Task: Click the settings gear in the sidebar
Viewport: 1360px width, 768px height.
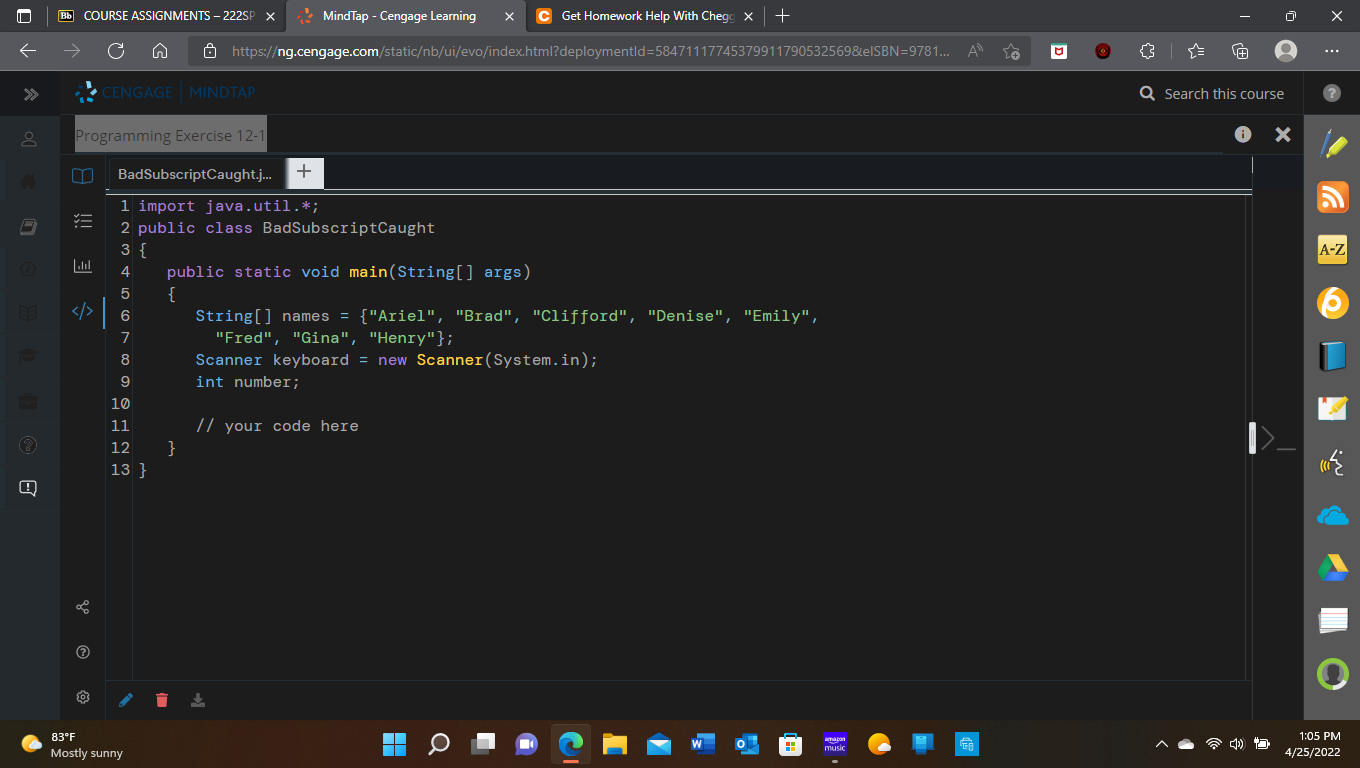Action: [83, 697]
